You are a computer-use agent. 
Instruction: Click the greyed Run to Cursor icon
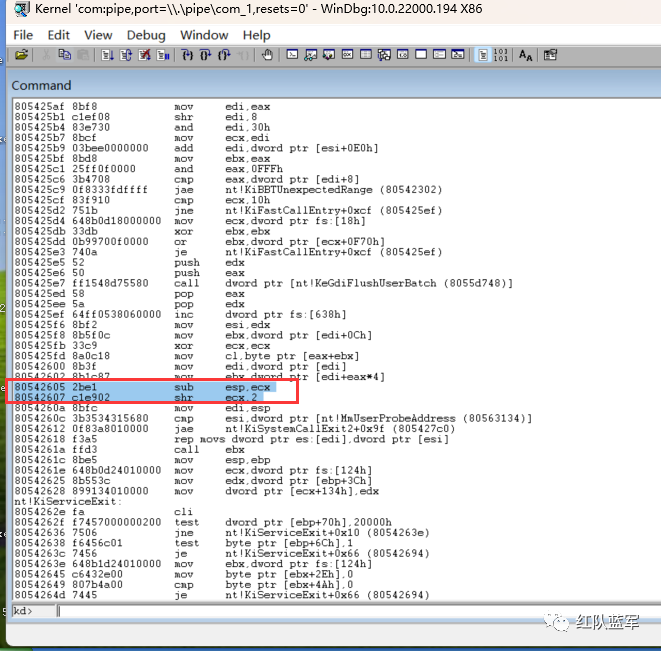pyautogui.click(x=243, y=55)
